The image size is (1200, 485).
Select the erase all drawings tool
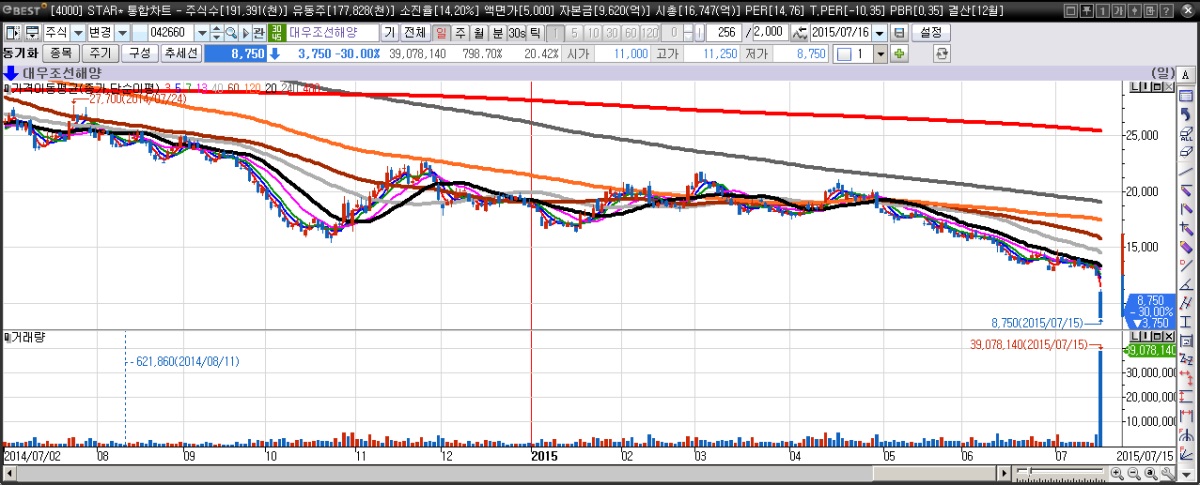pyautogui.click(x=1186, y=134)
